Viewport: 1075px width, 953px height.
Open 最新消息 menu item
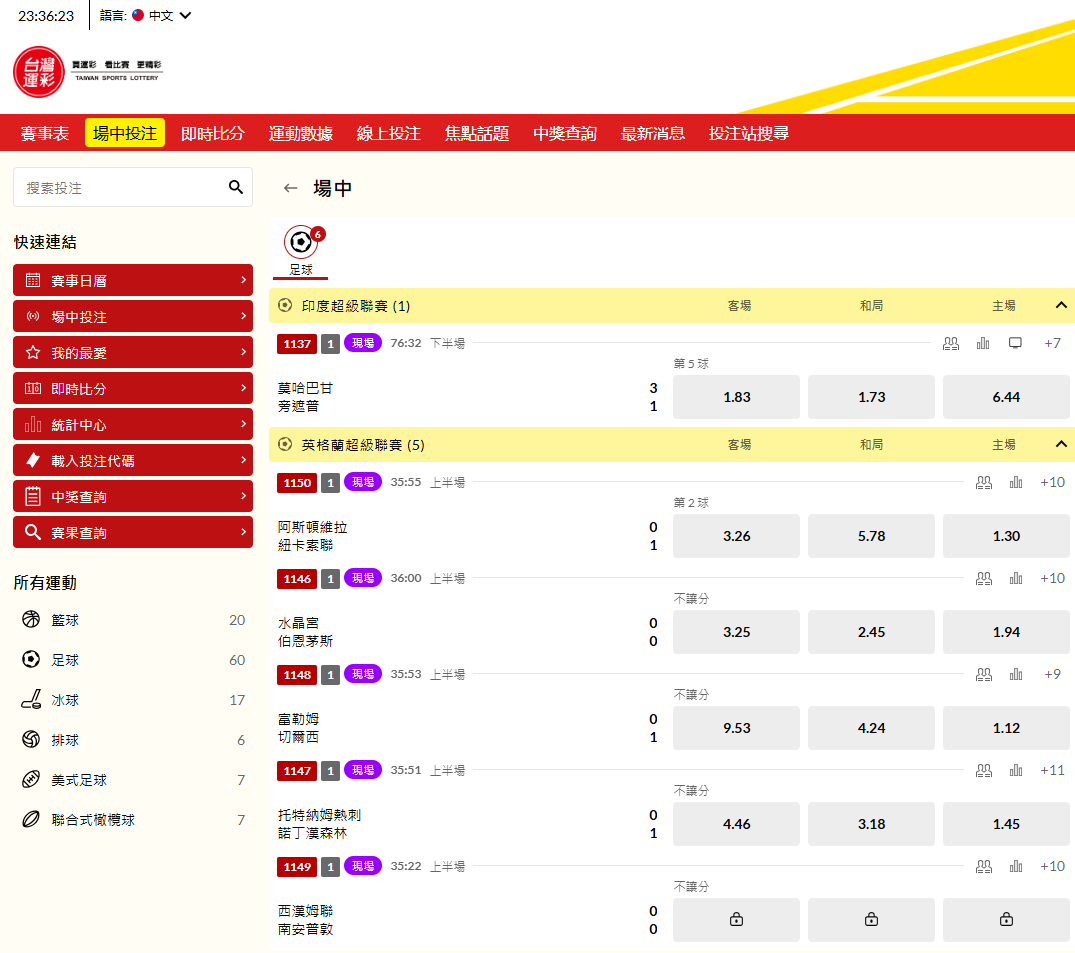653,133
